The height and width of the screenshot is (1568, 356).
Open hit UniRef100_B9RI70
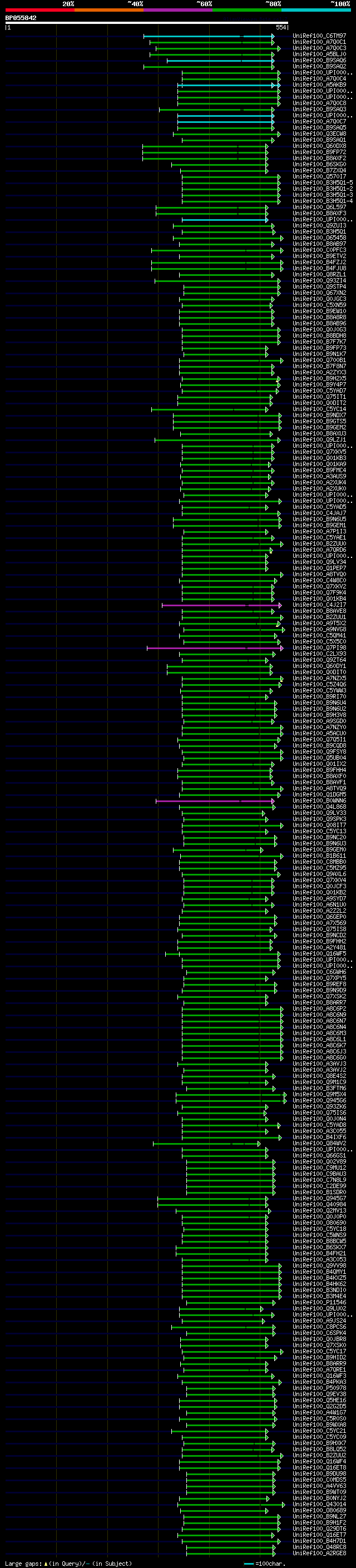[319, 697]
